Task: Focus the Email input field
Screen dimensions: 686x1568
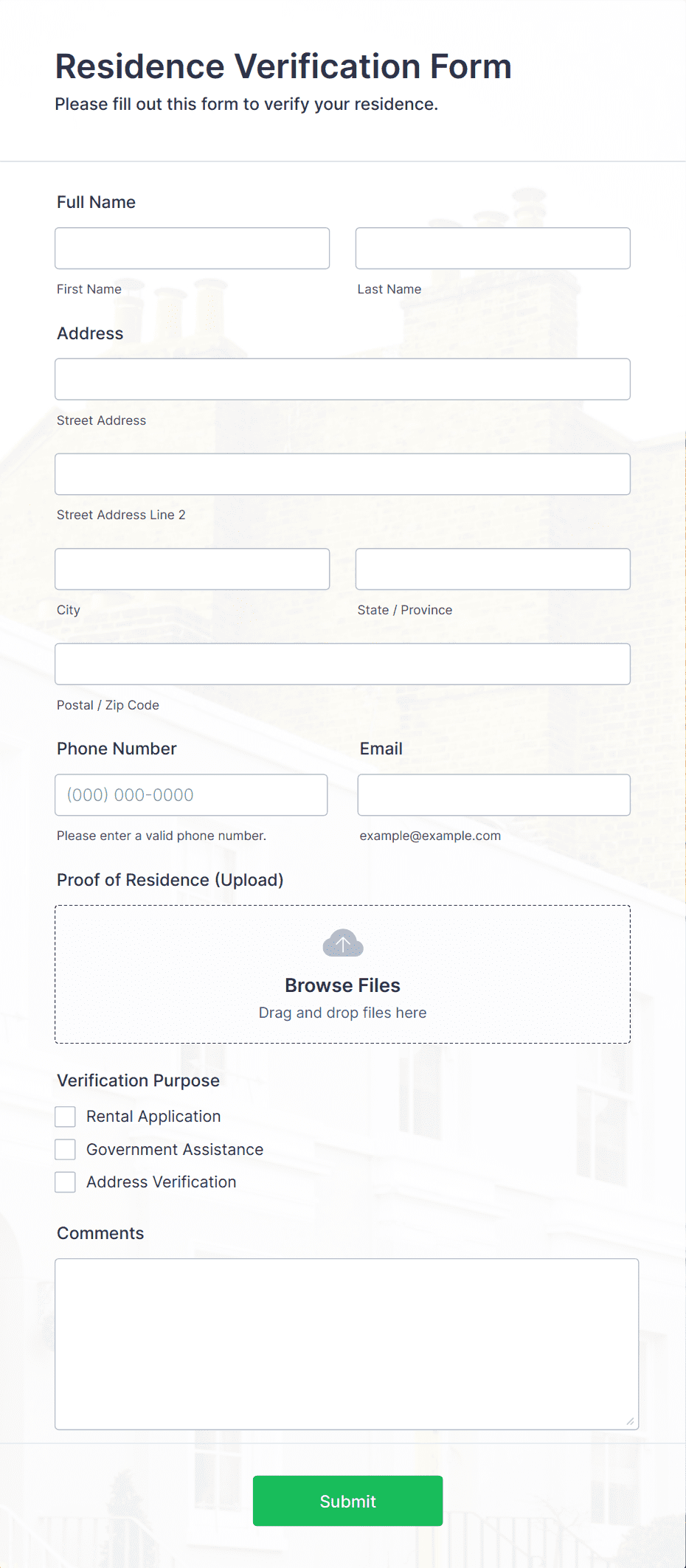Action: 493,794
